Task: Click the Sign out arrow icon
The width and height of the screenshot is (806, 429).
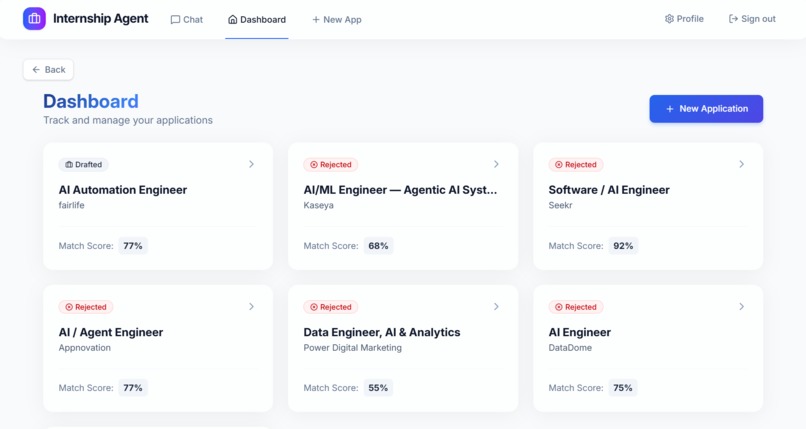Action: [733, 19]
